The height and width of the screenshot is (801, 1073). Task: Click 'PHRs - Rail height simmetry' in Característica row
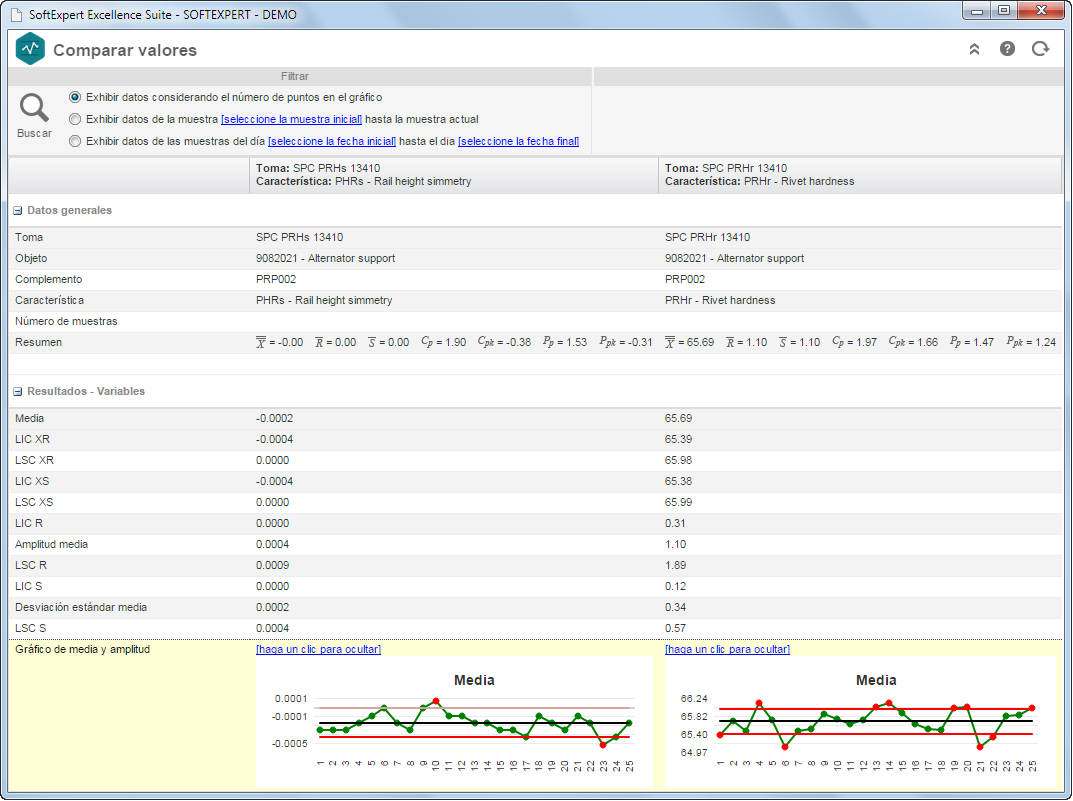pos(324,300)
